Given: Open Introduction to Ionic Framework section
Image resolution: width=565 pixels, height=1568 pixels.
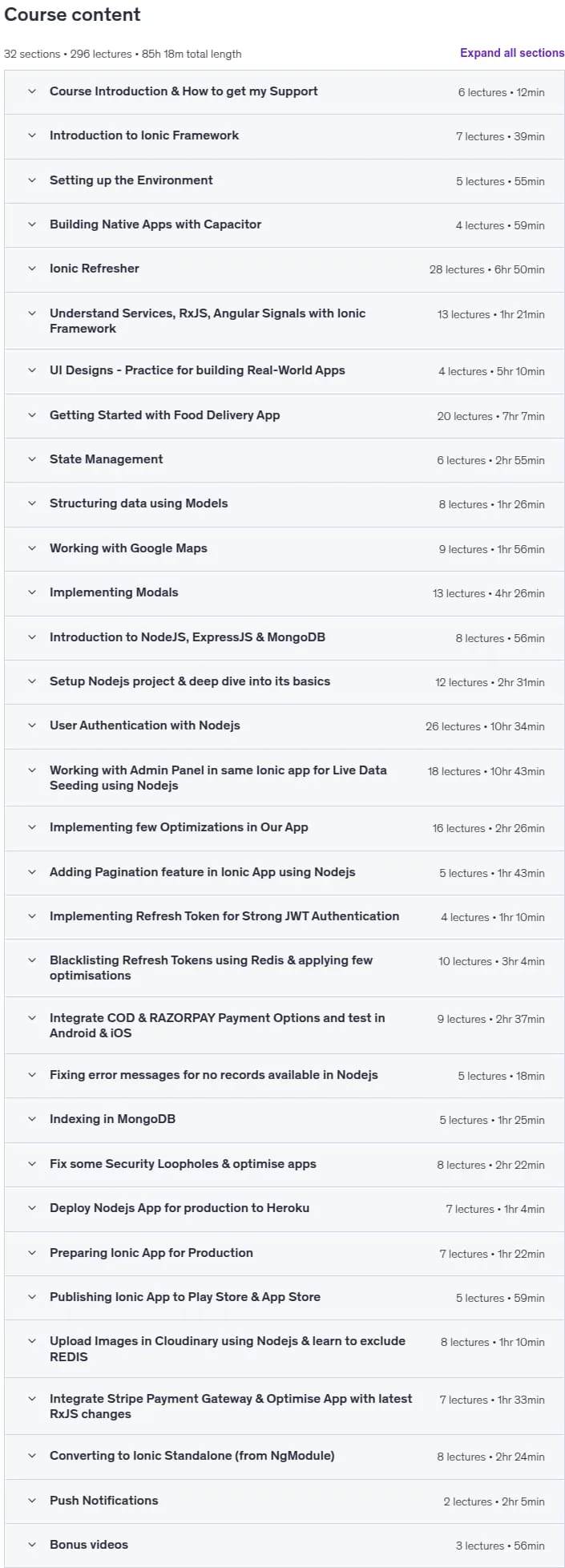Looking at the screenshot, I should (x=284, y=136).
